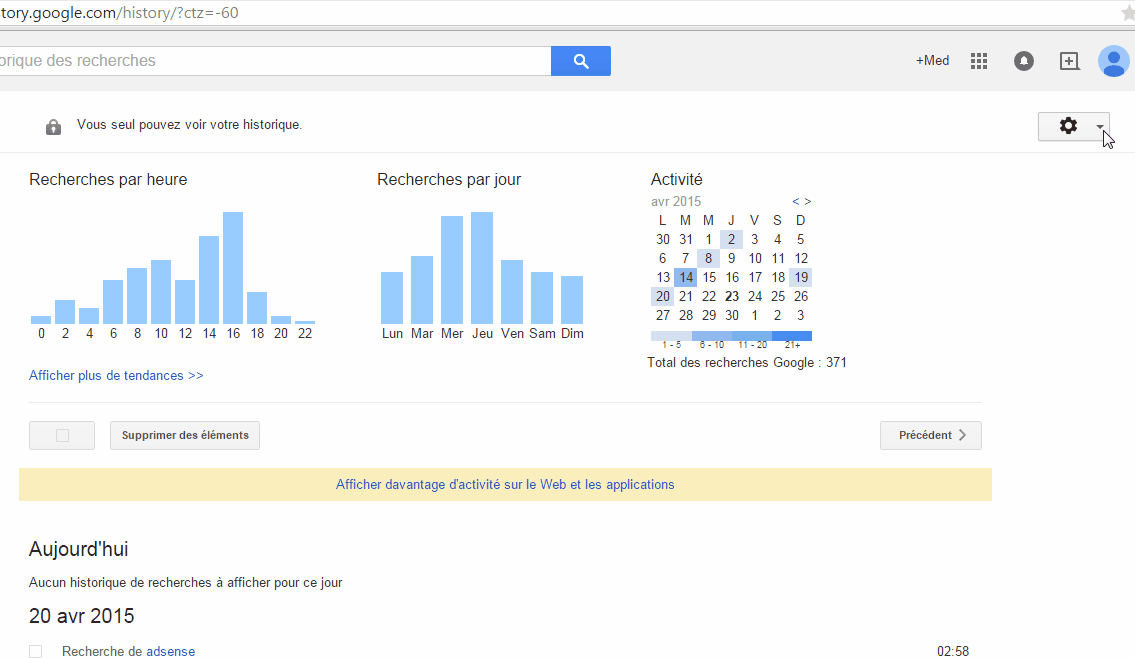Click the profile avatar in the top bar
The width and height of the screenshot is (1135, 658).
1113,60
